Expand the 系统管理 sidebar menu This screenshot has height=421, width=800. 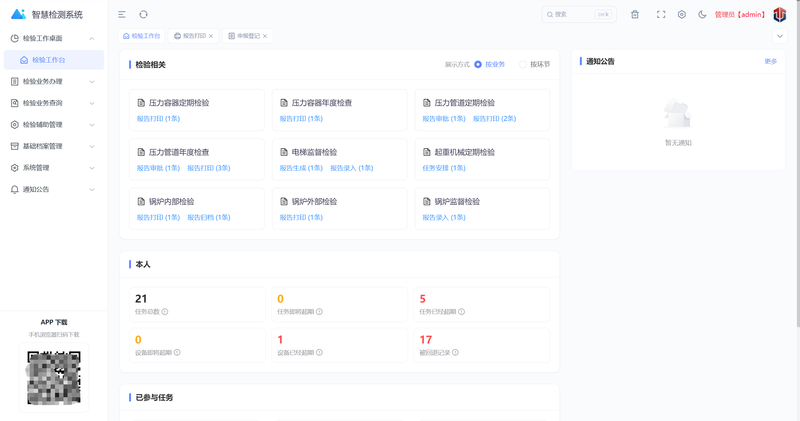pyautogui.click(x=53, y=167)
